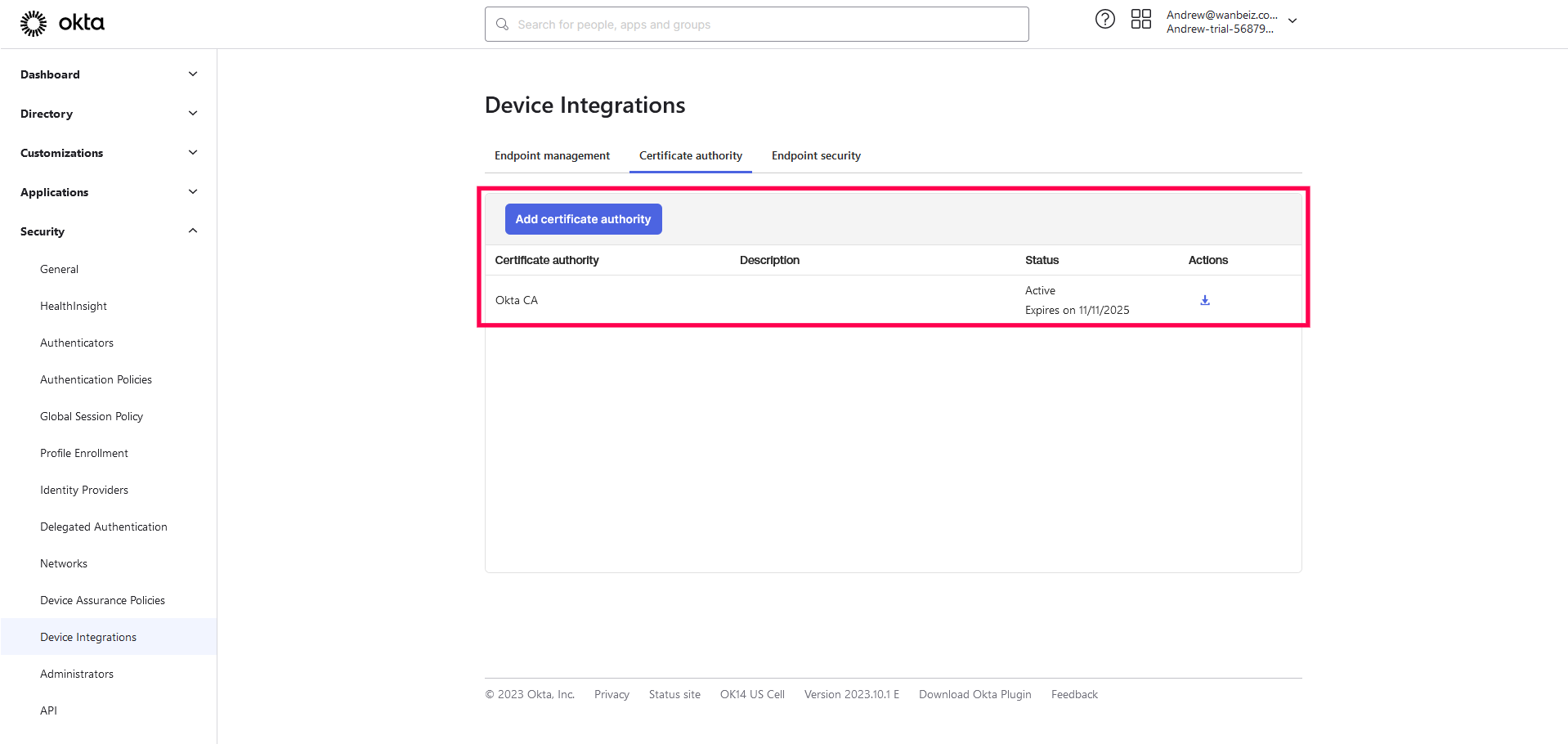The image size is (1568, 744).
Task: Expand the Applications menu section
Action: [x=192, y=192]
